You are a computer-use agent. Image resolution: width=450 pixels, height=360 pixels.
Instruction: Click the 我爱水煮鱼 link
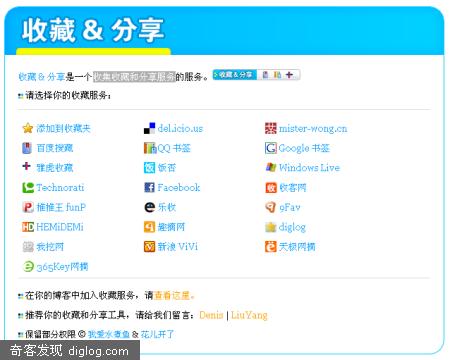(109, 334)
